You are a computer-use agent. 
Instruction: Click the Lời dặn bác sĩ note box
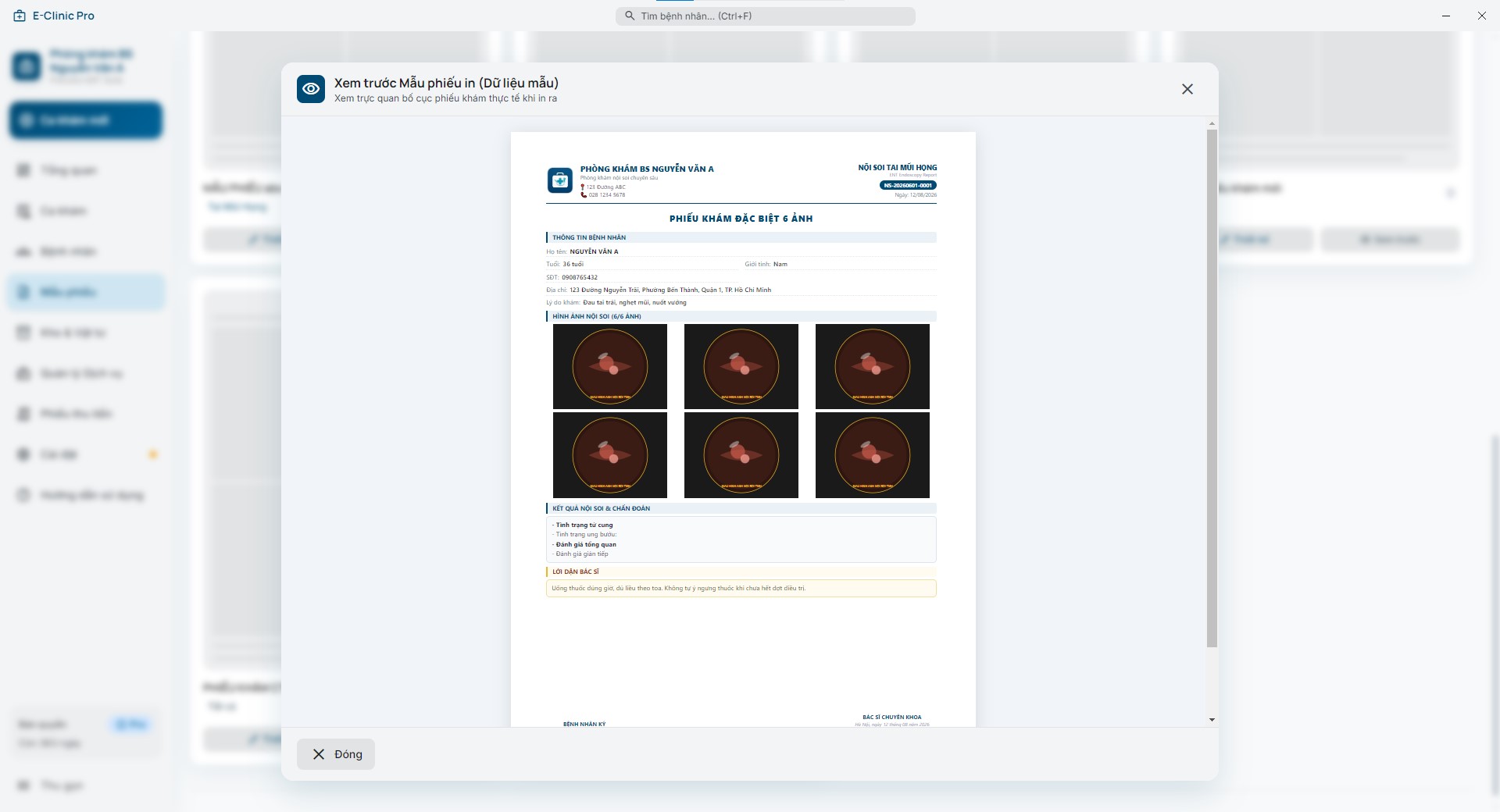pyautogui.click(x=741, y=588)
